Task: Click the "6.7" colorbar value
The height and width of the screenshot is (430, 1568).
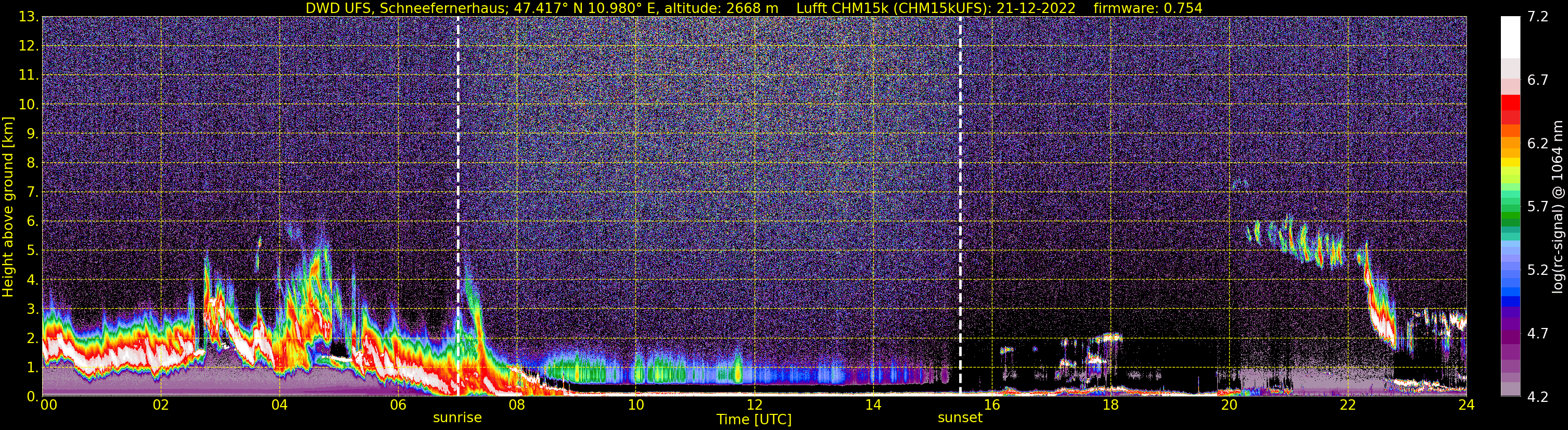Action: coord(1538,80)
